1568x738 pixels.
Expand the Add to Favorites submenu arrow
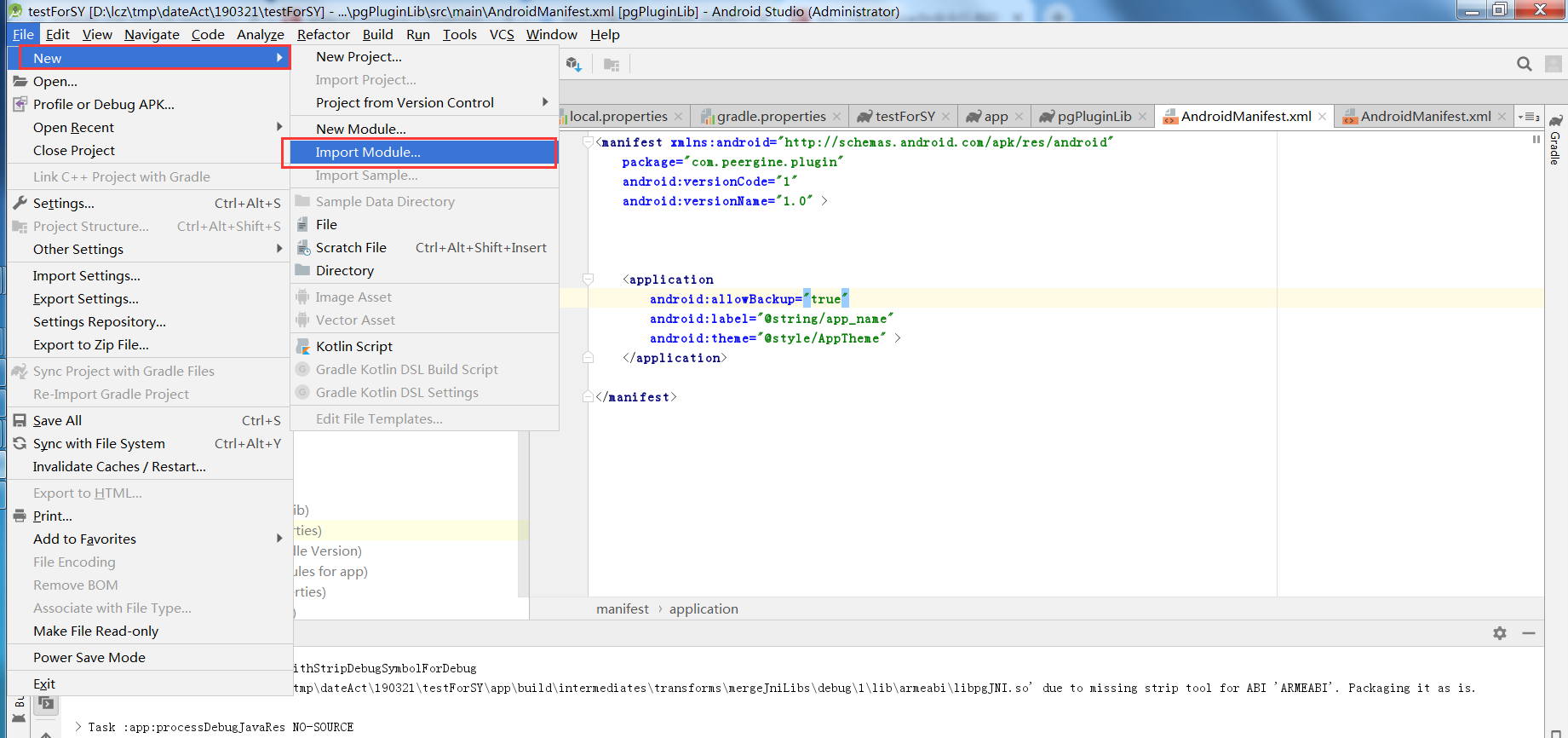tap(279, 539)
